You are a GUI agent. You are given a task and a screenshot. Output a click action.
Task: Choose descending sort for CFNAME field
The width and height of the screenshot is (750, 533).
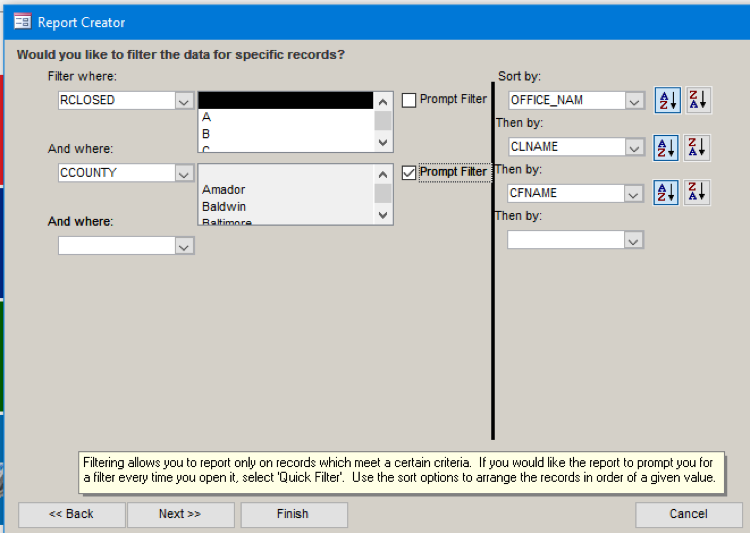(698, 192)
